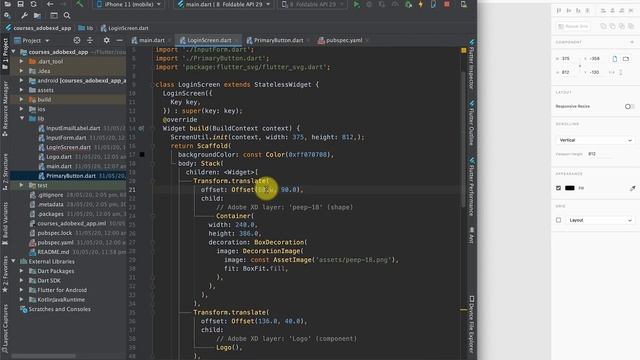Select README.md in project tree
This screenshot has width=640, height=360.
(x=53, y=252)
